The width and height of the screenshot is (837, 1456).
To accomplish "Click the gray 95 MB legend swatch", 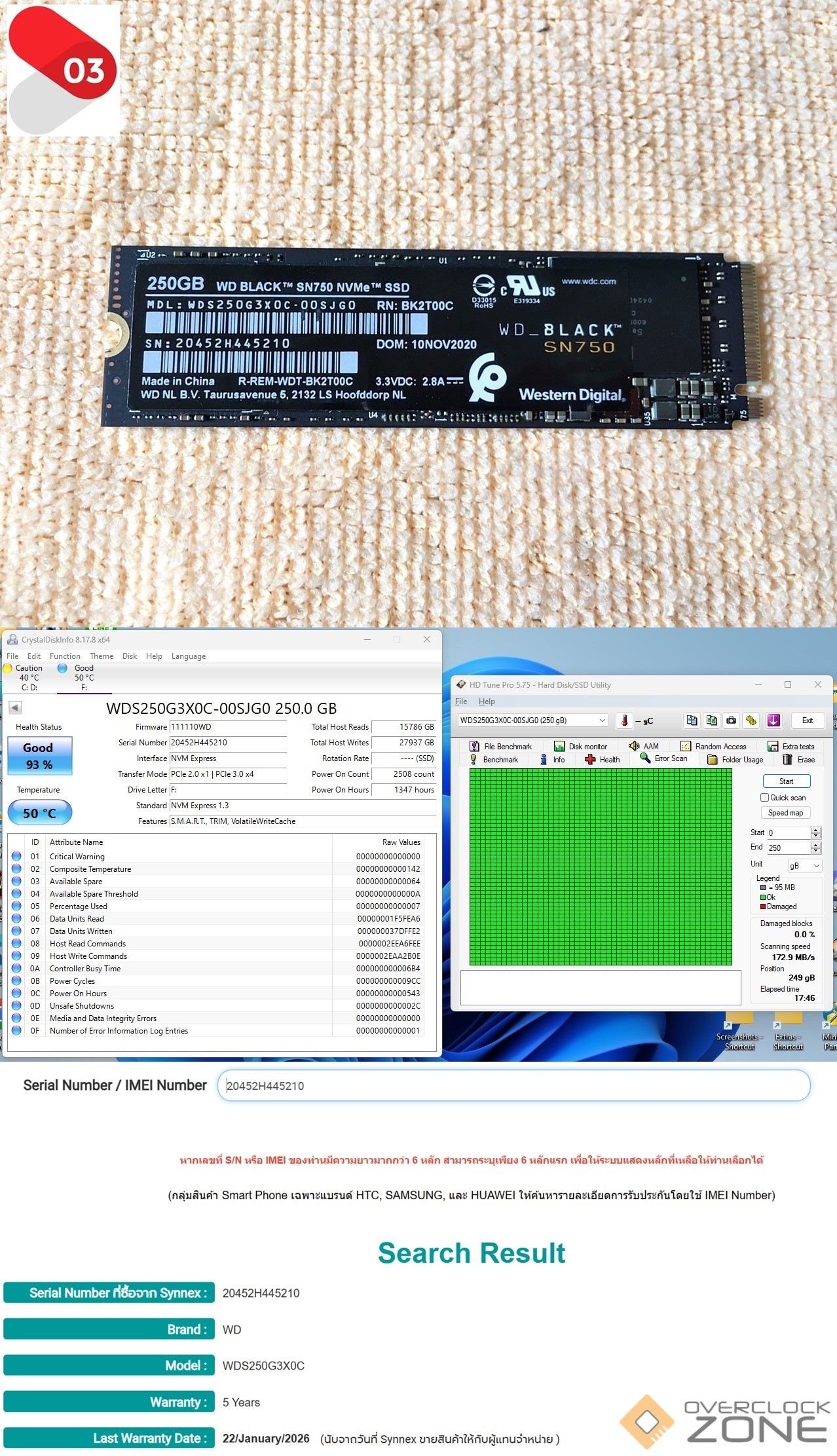I will (763, 887).
